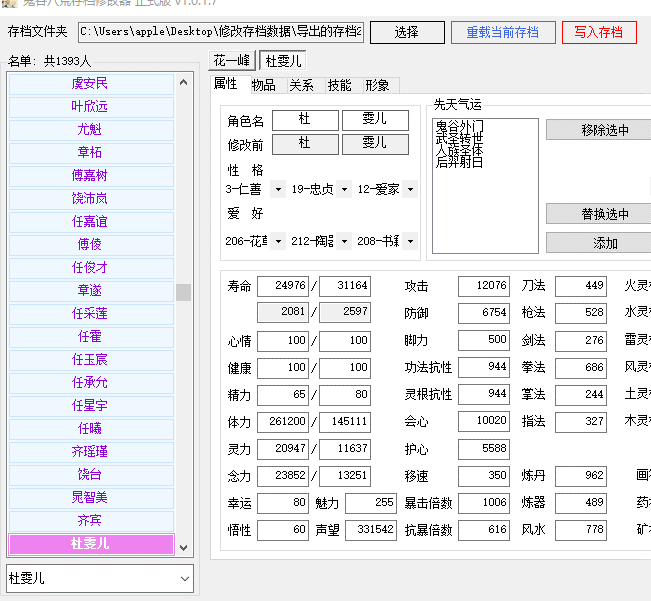Image resolution: width=651 pixels, height=601 pixels.
Task: Expand the 12-爱家 personality dropdown
Action: [x=410, y=190]
